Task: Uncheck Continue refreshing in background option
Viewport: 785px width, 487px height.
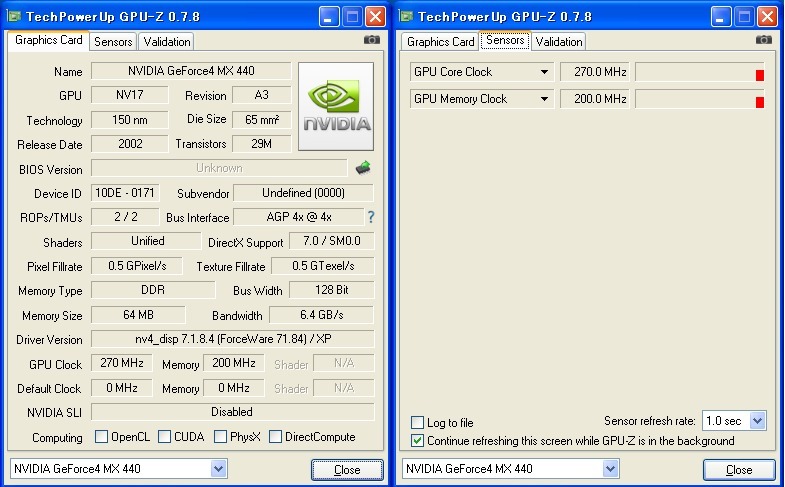Action: click(x=417, y=441)
